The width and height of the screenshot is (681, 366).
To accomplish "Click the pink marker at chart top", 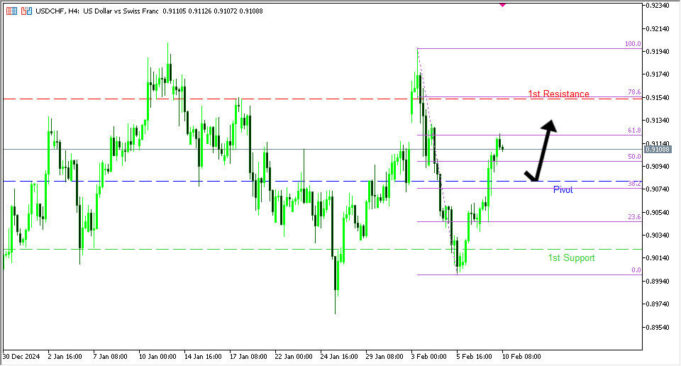I will [x=502, y=4].
